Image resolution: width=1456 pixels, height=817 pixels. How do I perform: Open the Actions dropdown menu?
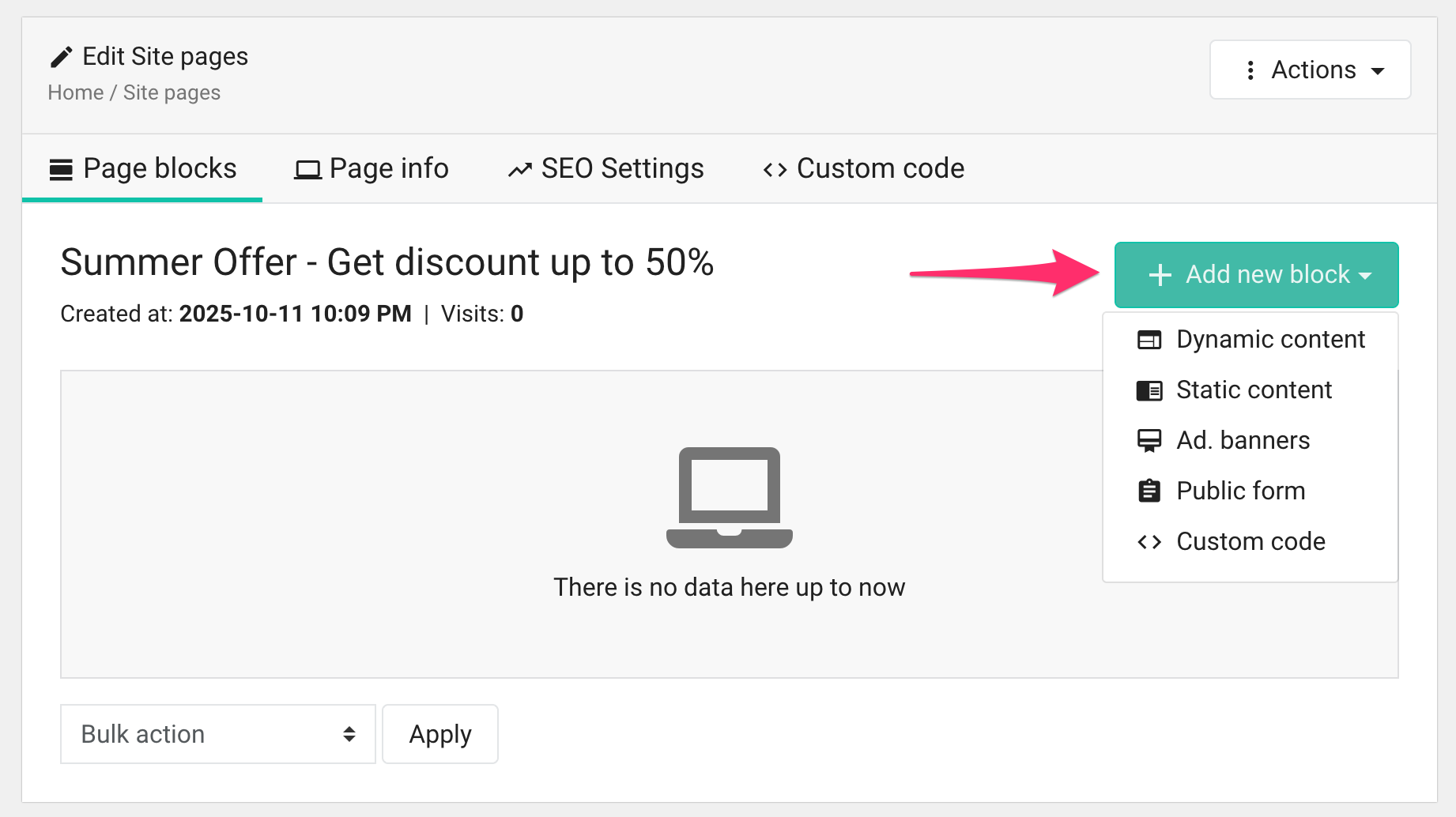pos(1310,70)
